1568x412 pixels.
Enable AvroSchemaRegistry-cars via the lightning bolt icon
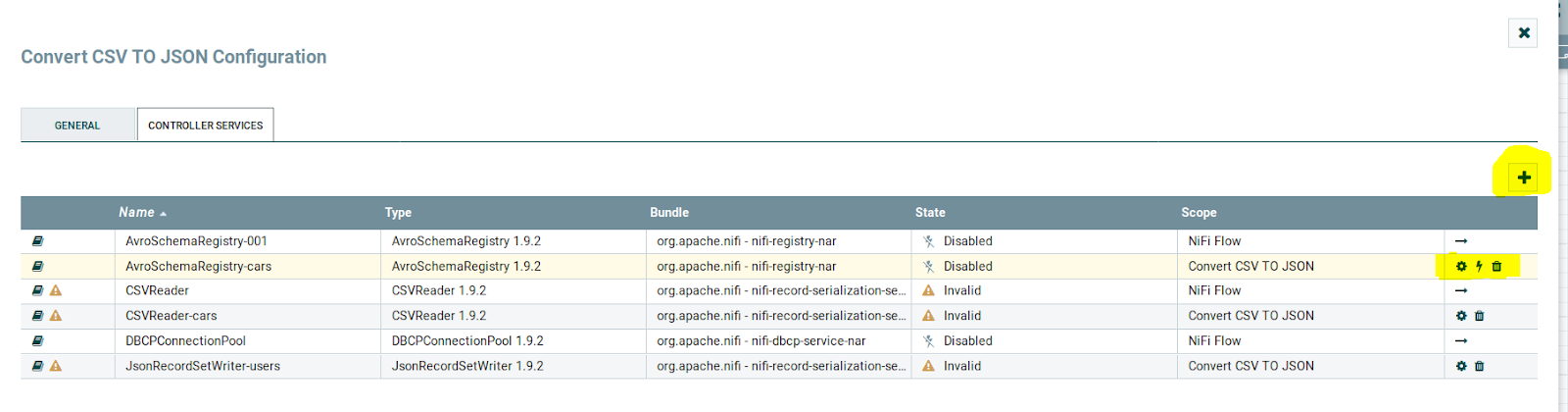coord(1479,266)
